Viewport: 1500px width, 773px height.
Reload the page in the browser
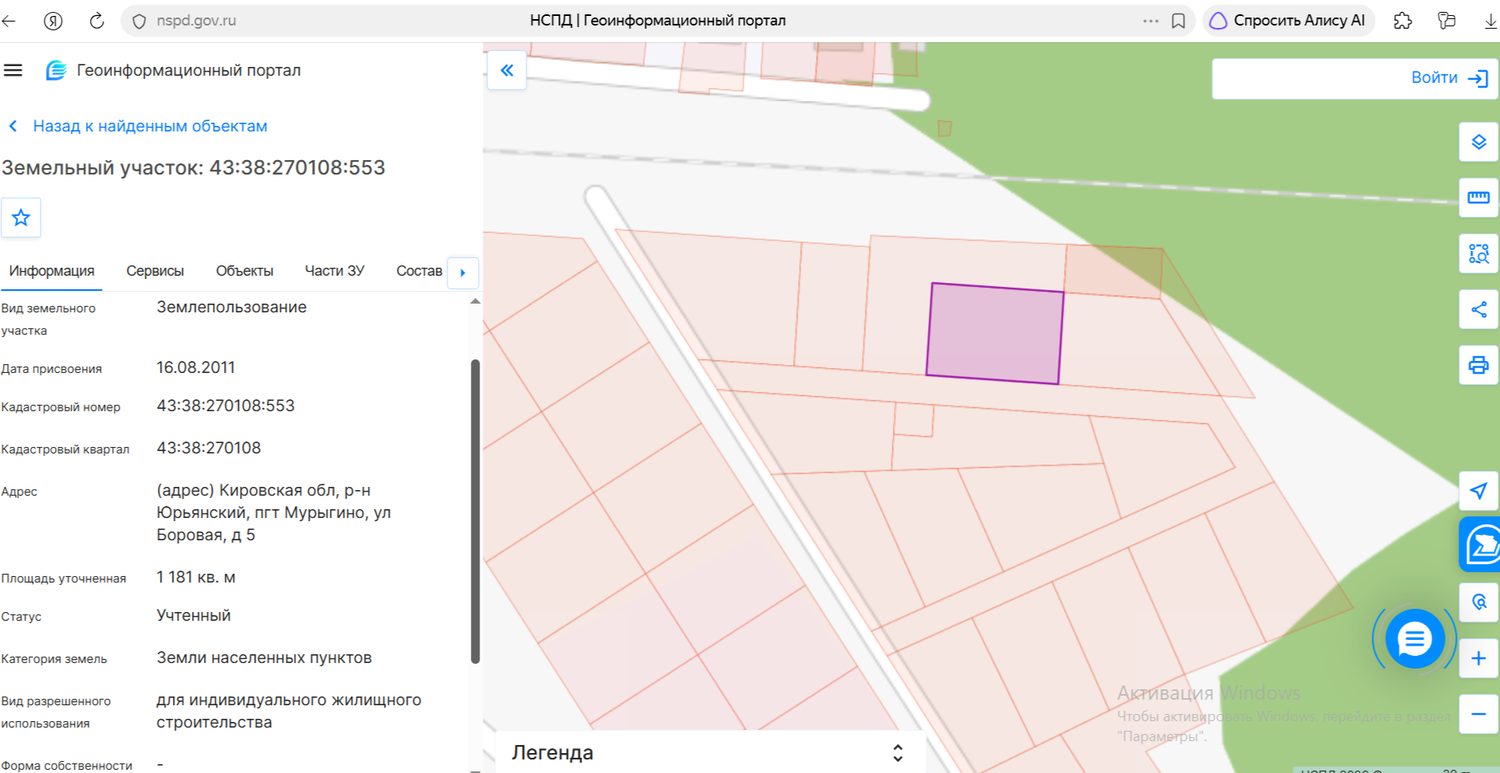pyautogui.click(x=97, y=20)
